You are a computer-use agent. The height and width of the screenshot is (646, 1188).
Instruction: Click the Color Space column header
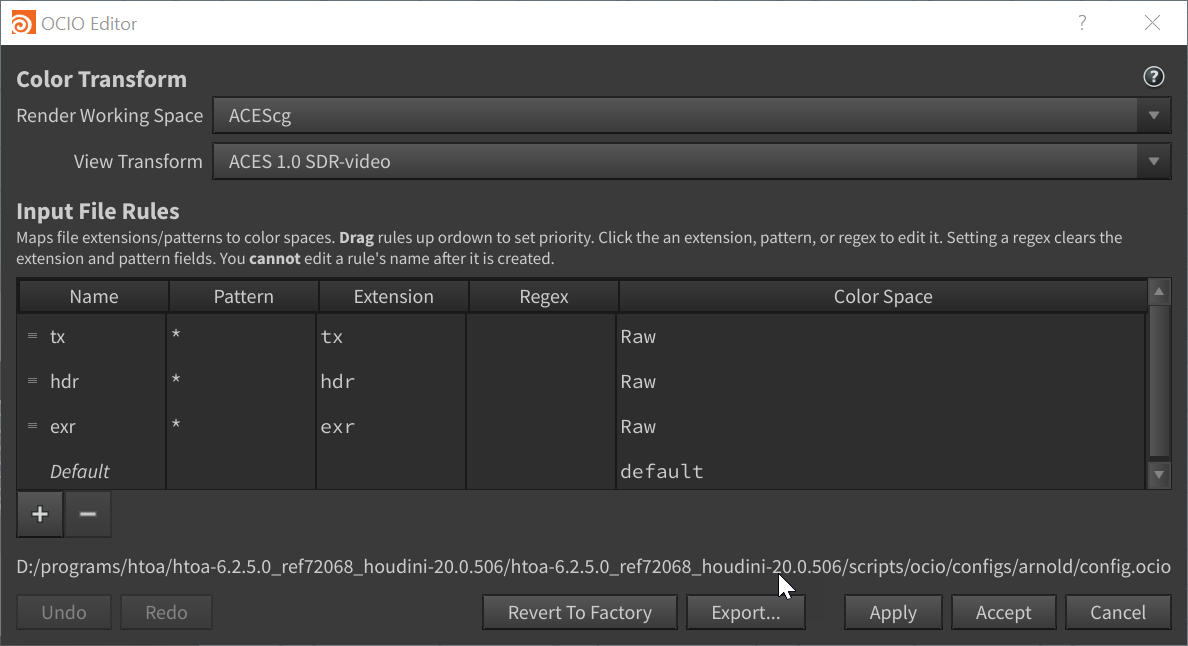tap(883, 296)
